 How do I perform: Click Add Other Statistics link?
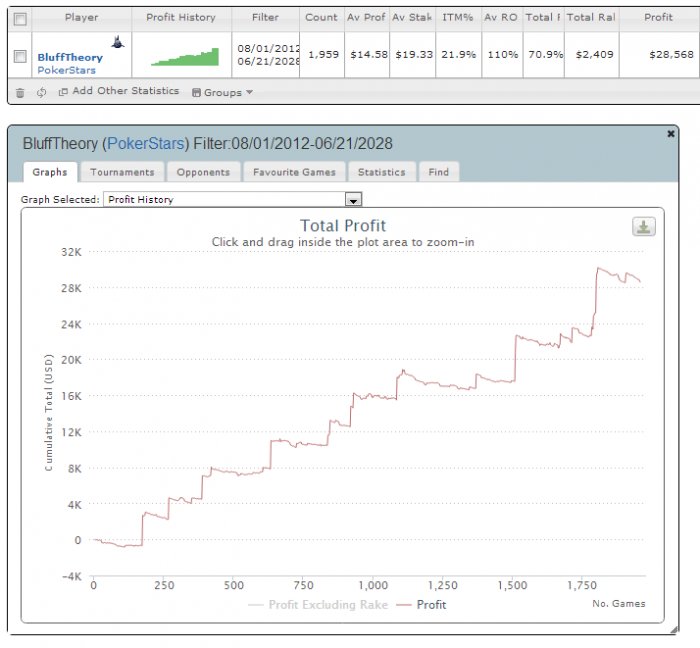(125, 91)
